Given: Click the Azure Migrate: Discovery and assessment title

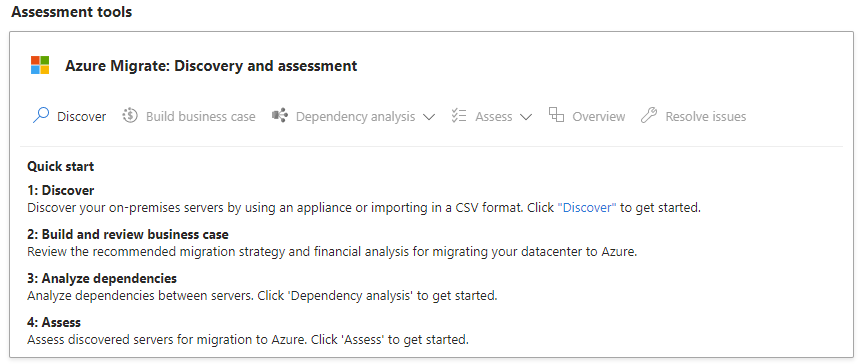Looking at the screenshot, I should coord(211,66).
